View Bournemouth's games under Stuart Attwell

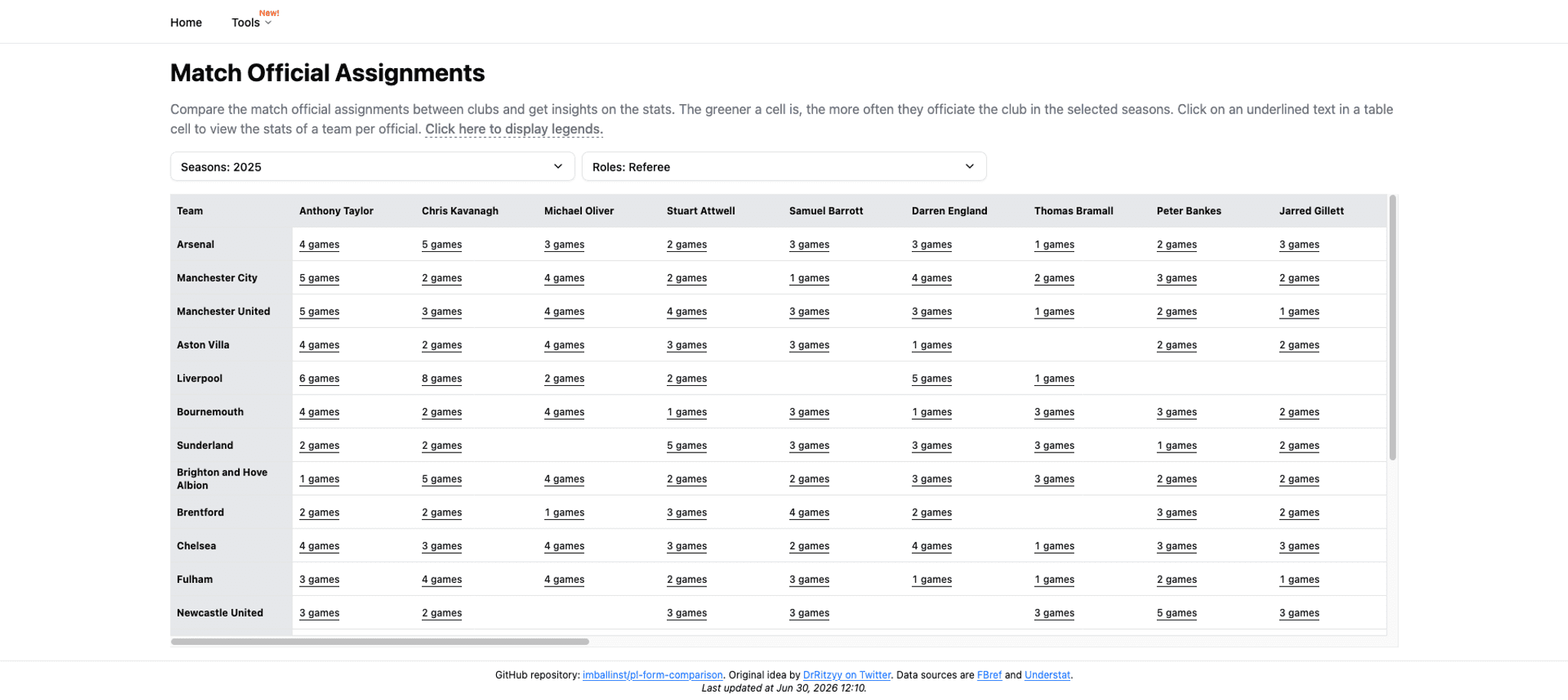pos(687,411)
